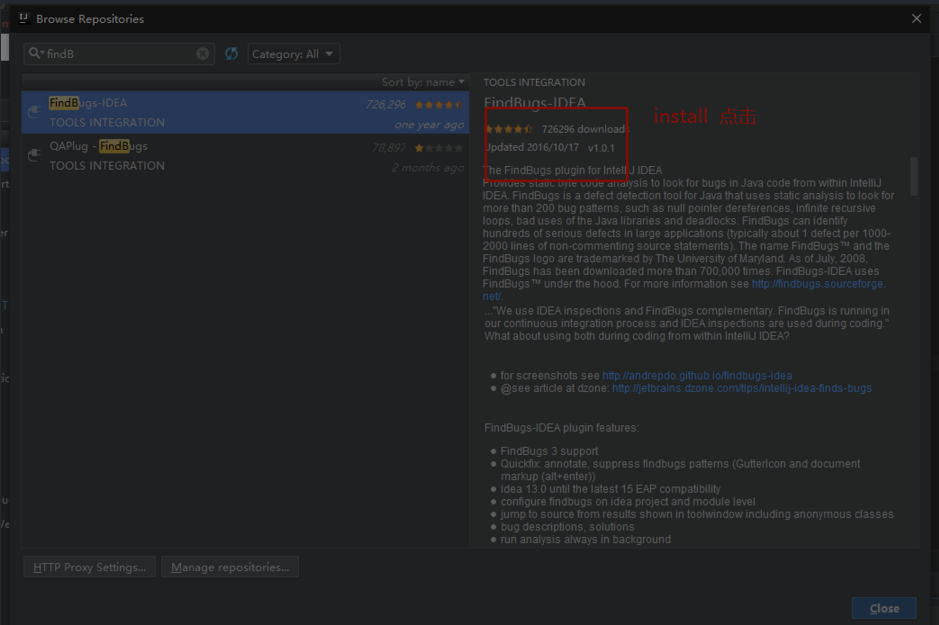
Task: Click the '2 months ago' update text
Action: (428, 168)
